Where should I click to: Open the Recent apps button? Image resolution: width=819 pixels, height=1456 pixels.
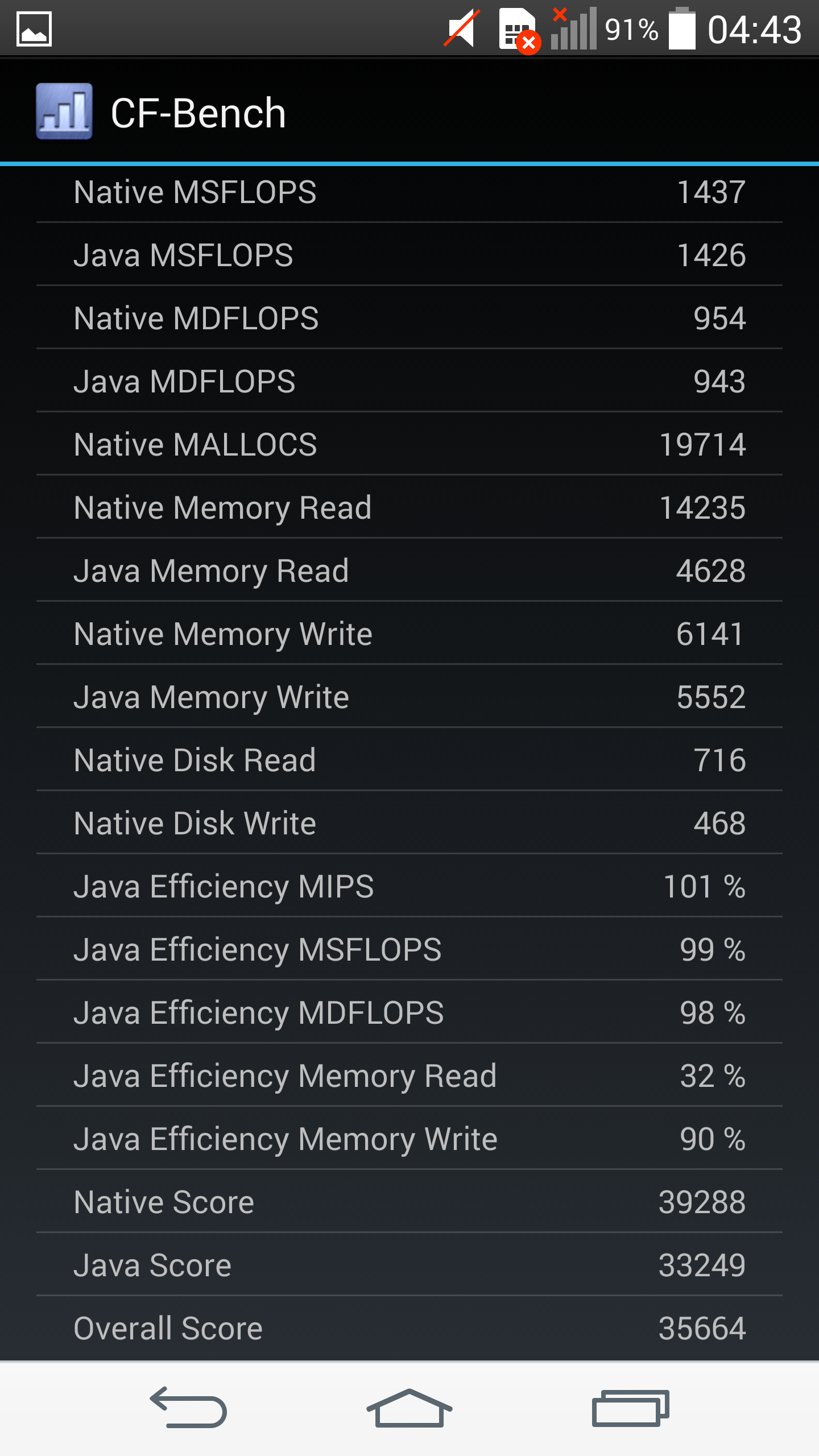coord(630,1408)
